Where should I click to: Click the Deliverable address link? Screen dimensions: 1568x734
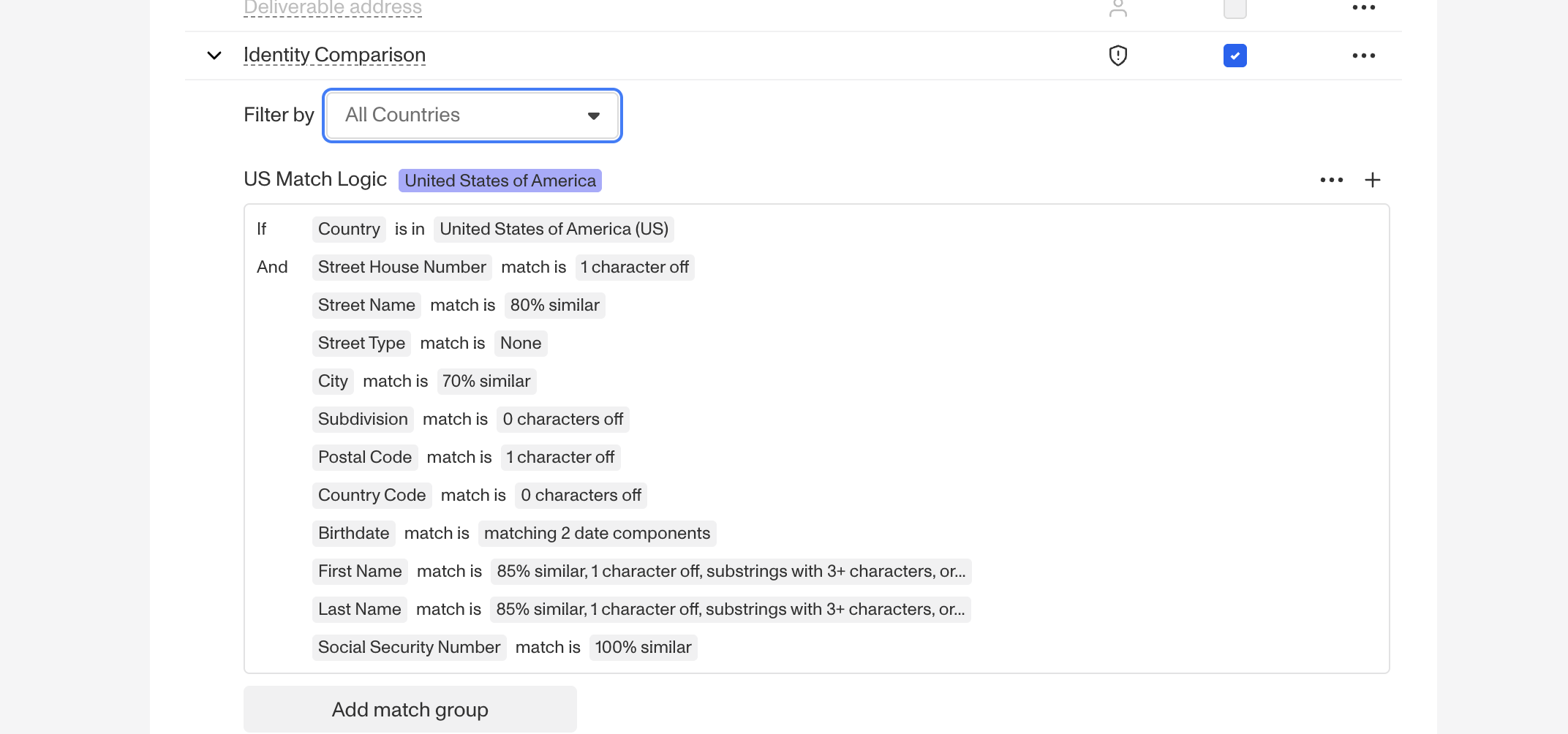(333, 7)
